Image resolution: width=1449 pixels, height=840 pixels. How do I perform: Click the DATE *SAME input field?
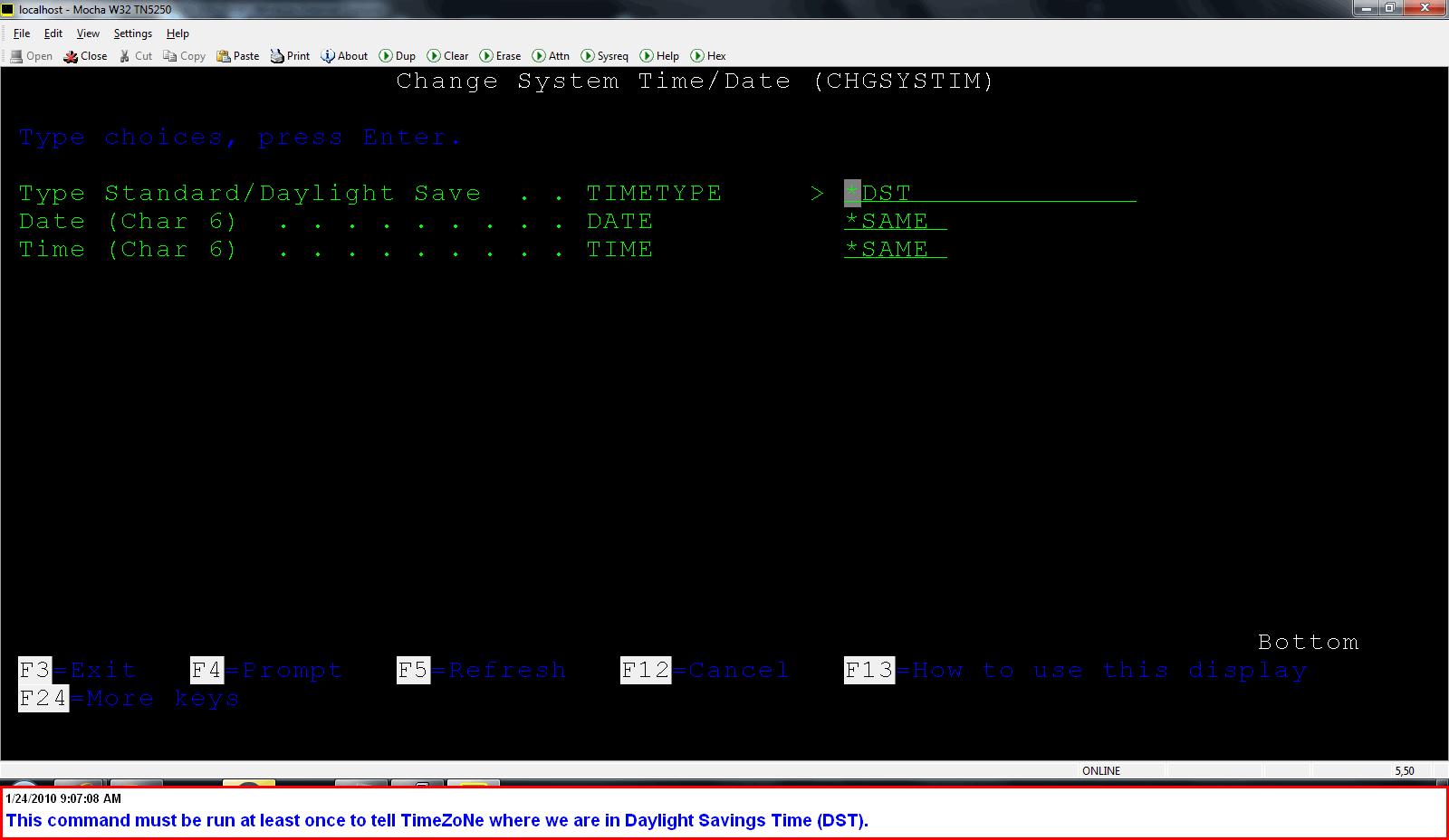point(895,221)
